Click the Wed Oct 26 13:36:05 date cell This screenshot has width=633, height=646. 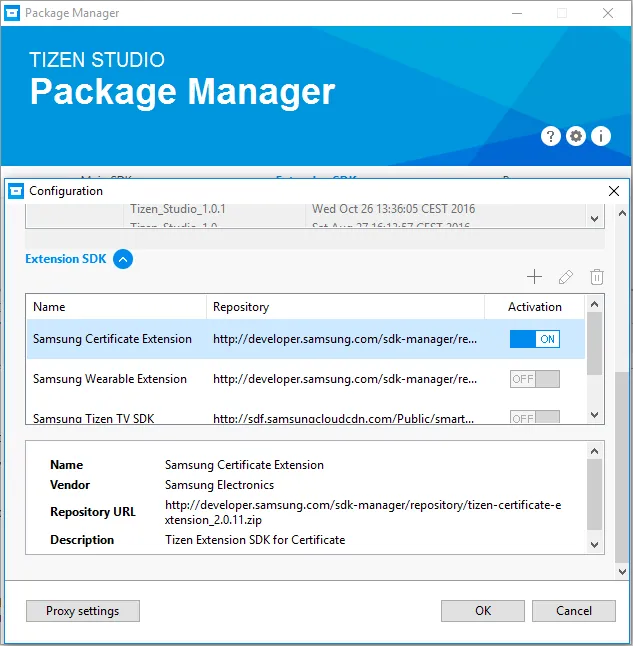[394, 209]
